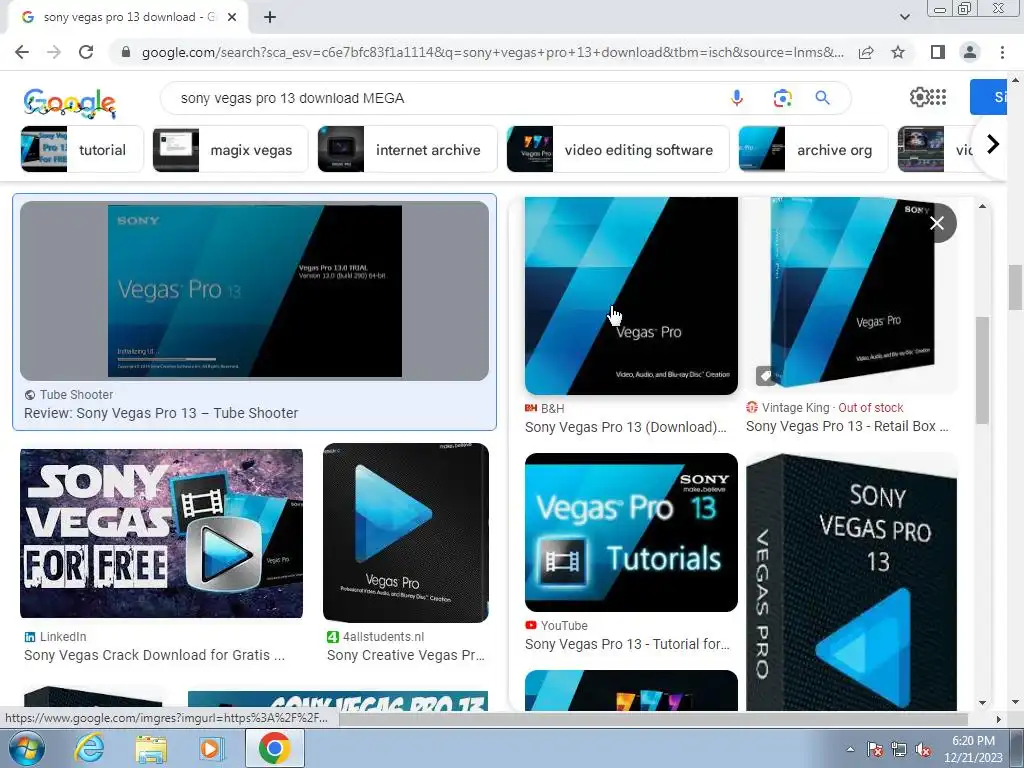Open B&H Vegas Pro image

click(631, 295)
